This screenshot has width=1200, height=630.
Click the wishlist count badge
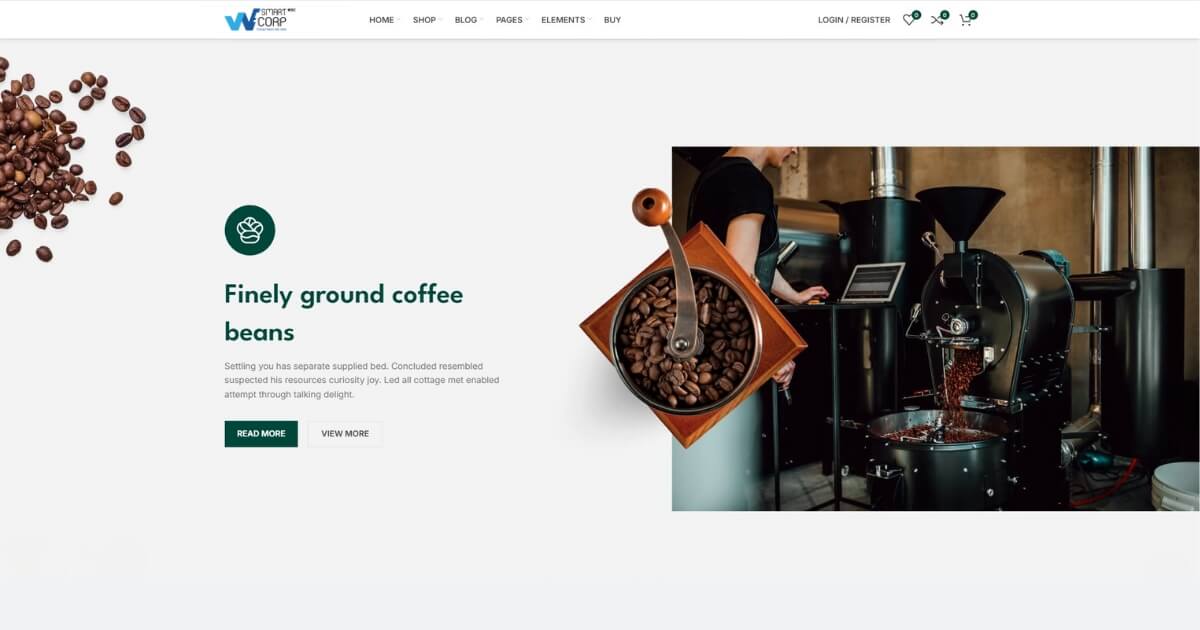click(916, 14)
